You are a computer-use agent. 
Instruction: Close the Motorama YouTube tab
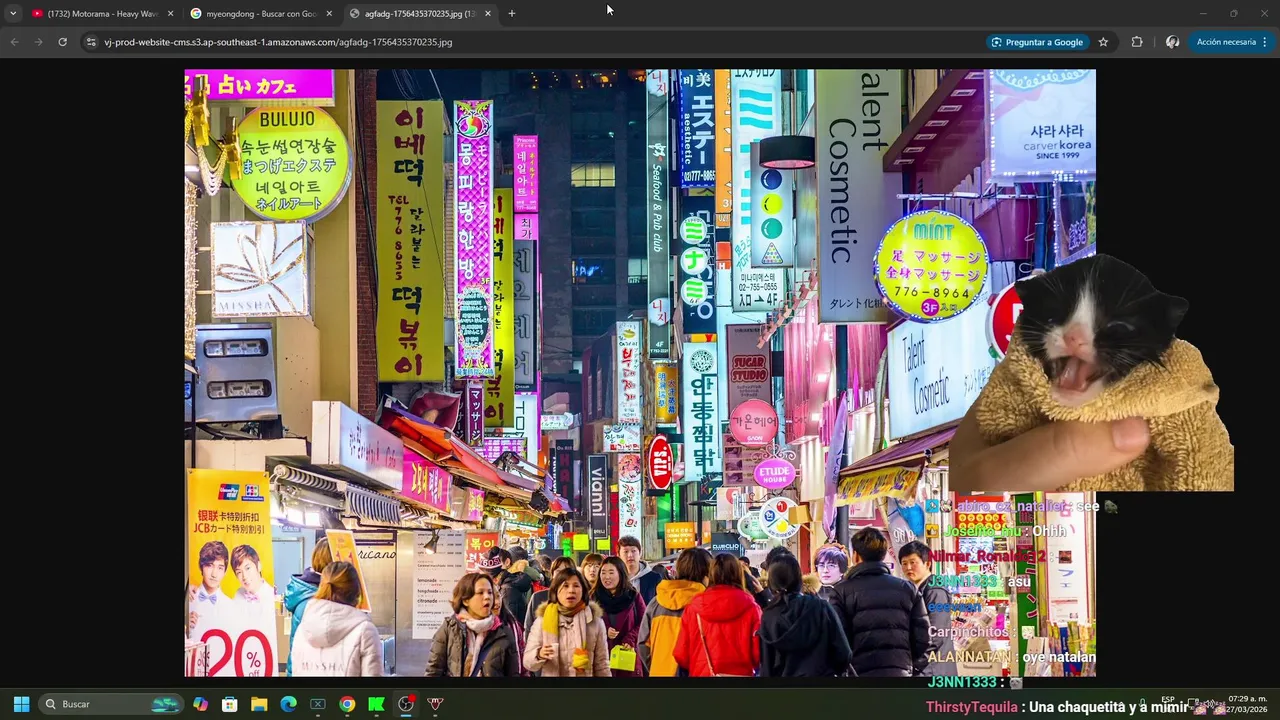(170, 13)
